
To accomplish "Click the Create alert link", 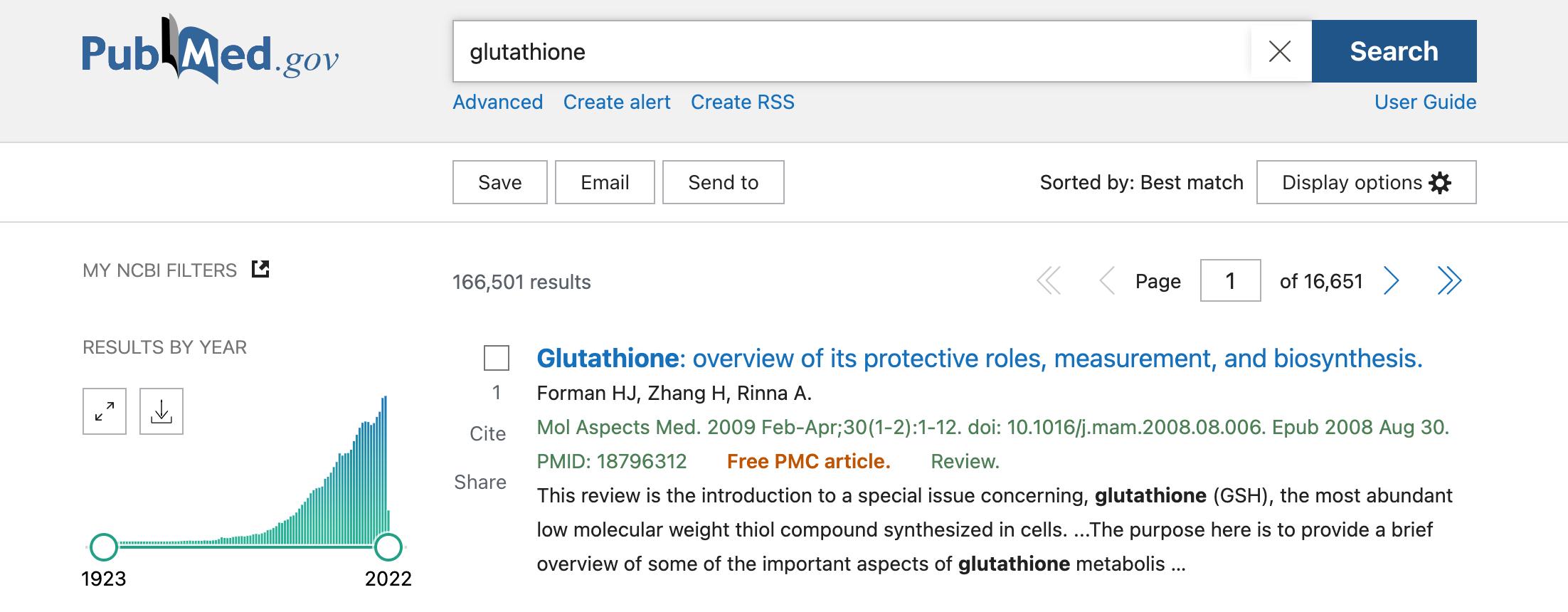I will pos(617,102).
